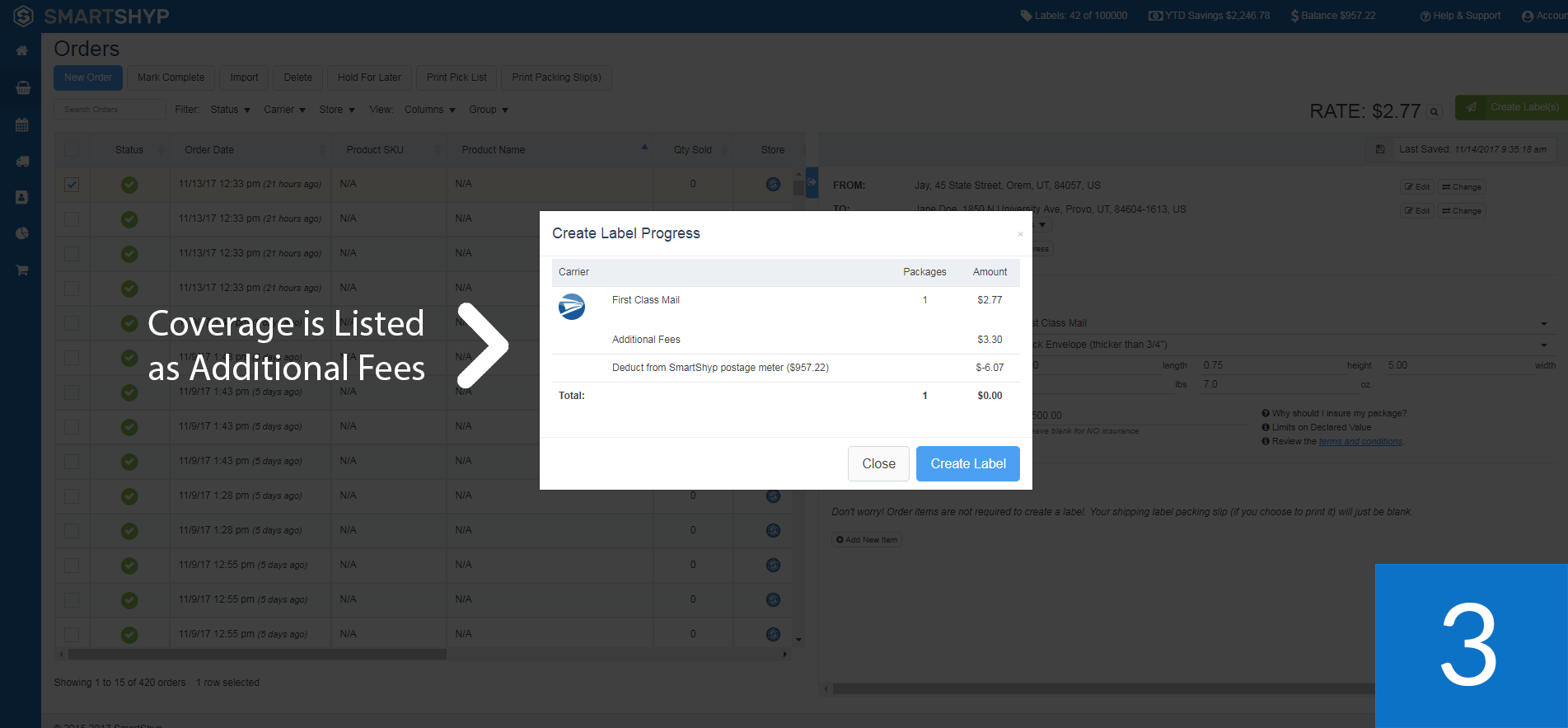This screenshot has height=728, width=1568.
Task: Open the Store filter dropdown
Action: tap(337, 110)
